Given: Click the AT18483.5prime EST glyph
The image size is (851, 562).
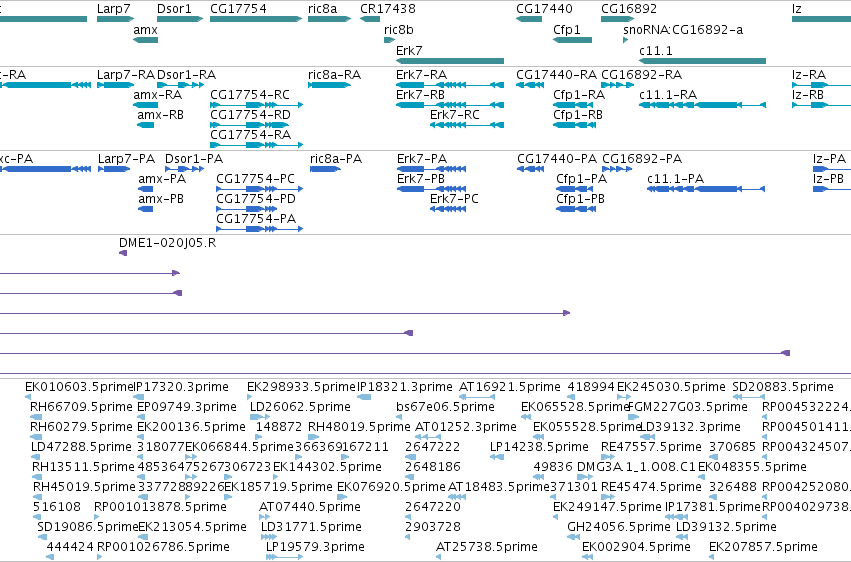Looking at the screenshot, I should tap(457, 497).
